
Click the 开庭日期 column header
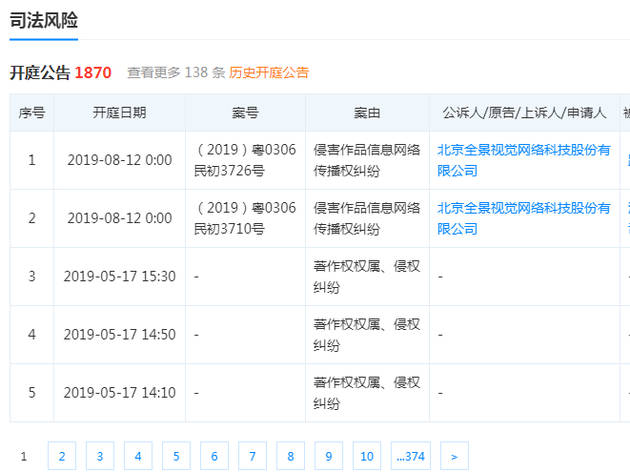pos(119,113)
